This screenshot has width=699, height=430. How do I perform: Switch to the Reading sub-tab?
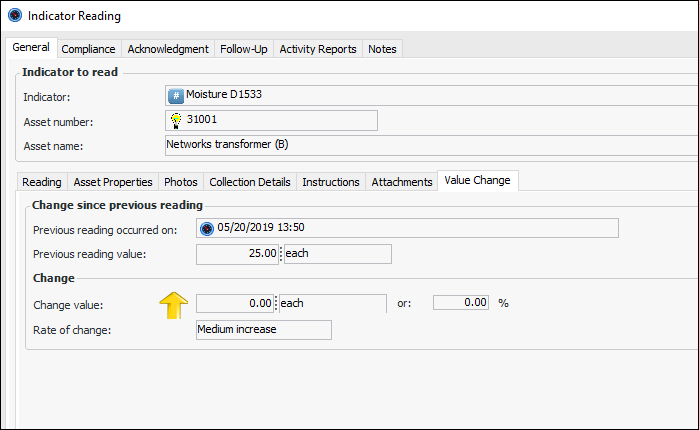click(x=42, y=182)
